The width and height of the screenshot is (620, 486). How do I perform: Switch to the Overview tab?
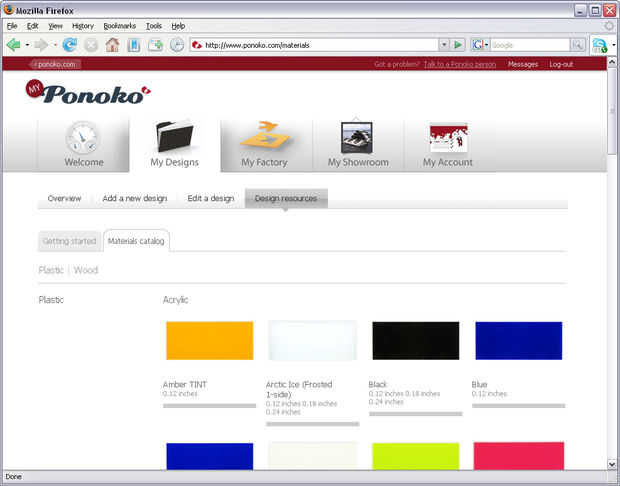(x=64, y=198)
